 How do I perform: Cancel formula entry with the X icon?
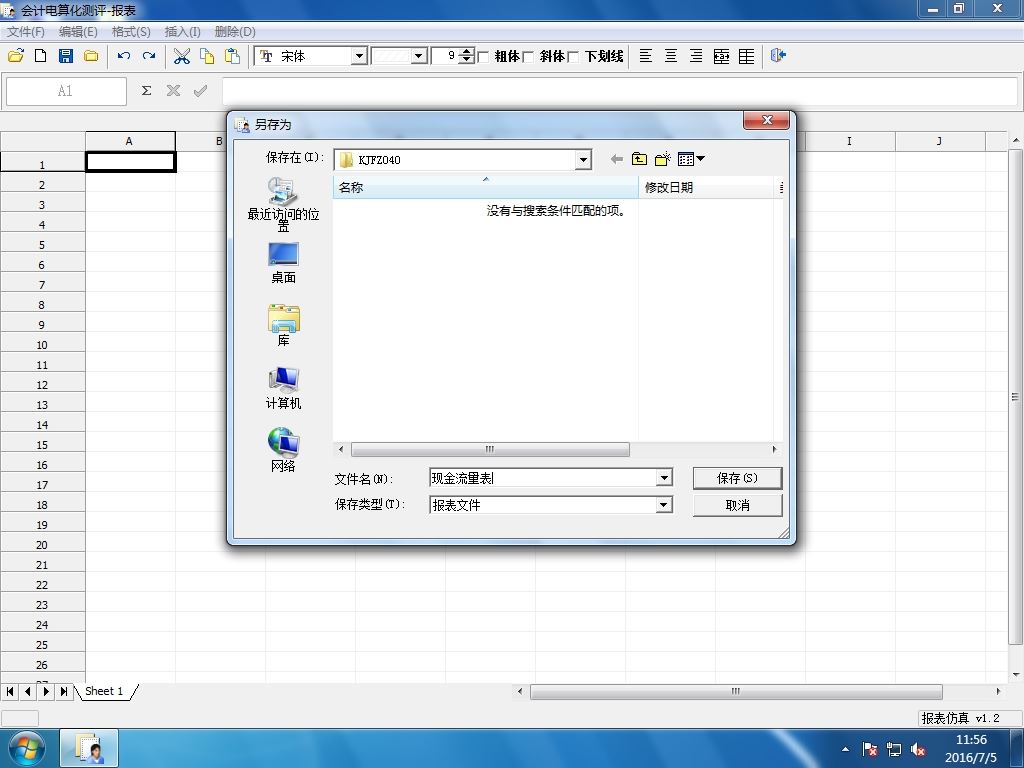(x=173, y=91)
